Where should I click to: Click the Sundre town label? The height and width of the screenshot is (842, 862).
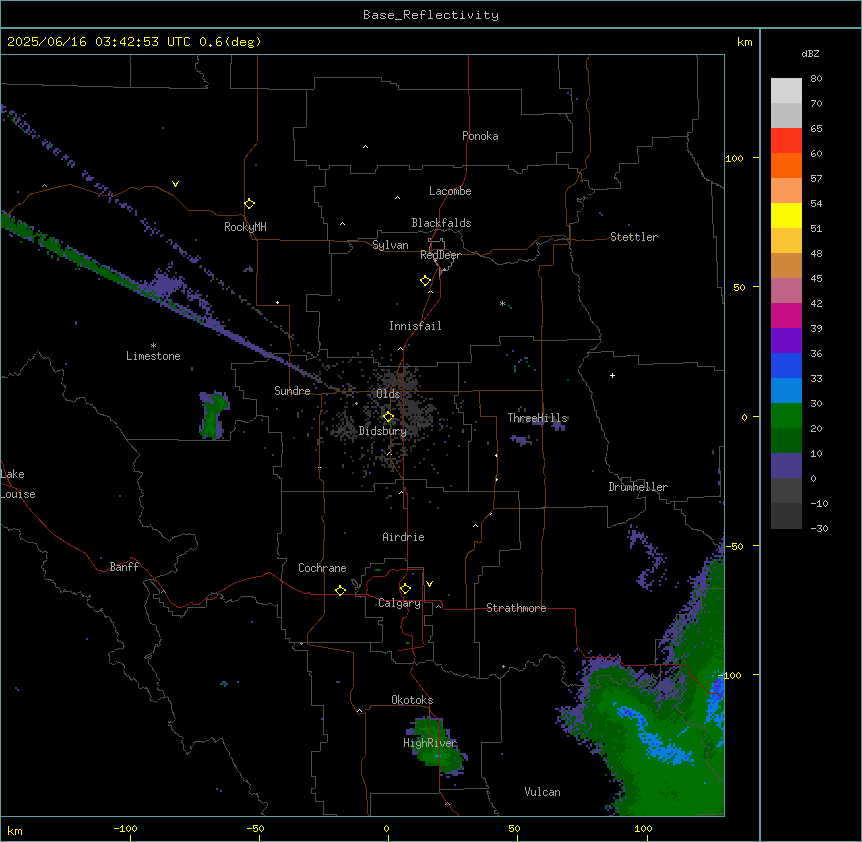(292, 391)
